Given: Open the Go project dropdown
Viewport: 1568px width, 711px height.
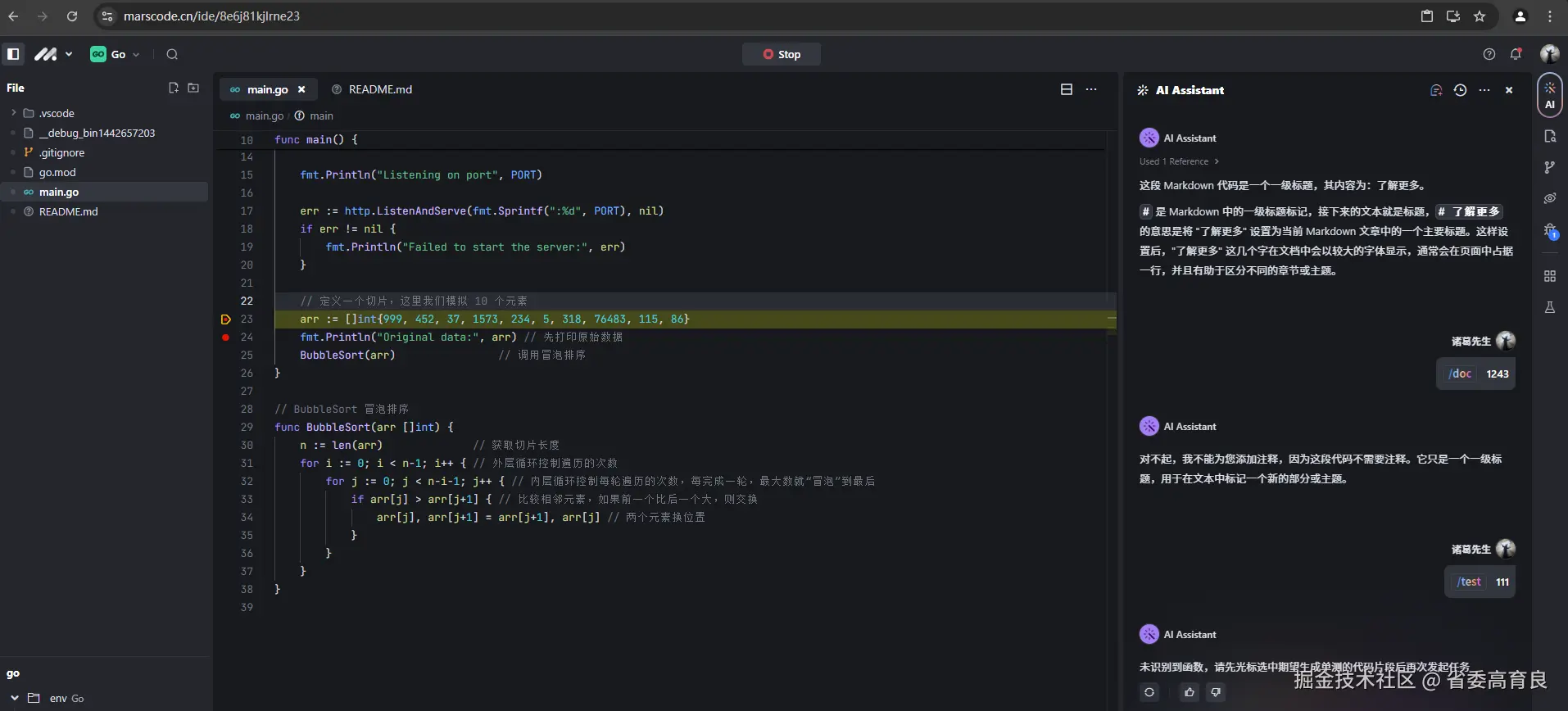Looking at the screenshot, I should tap(116, 54).
